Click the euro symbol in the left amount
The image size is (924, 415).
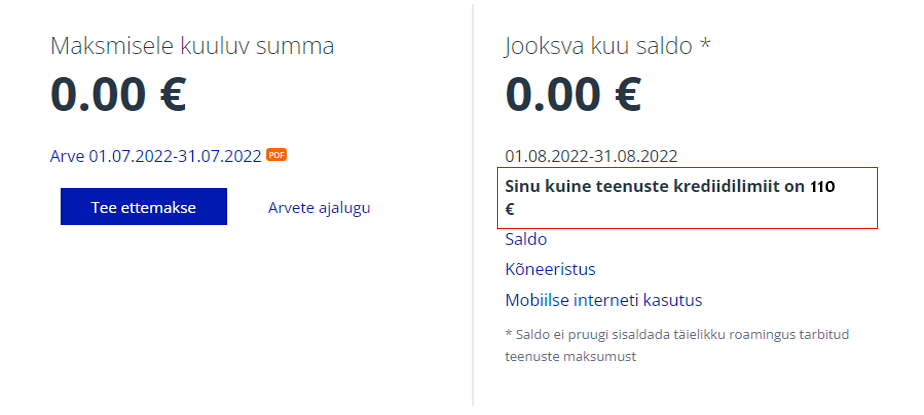tap(170, 94)
